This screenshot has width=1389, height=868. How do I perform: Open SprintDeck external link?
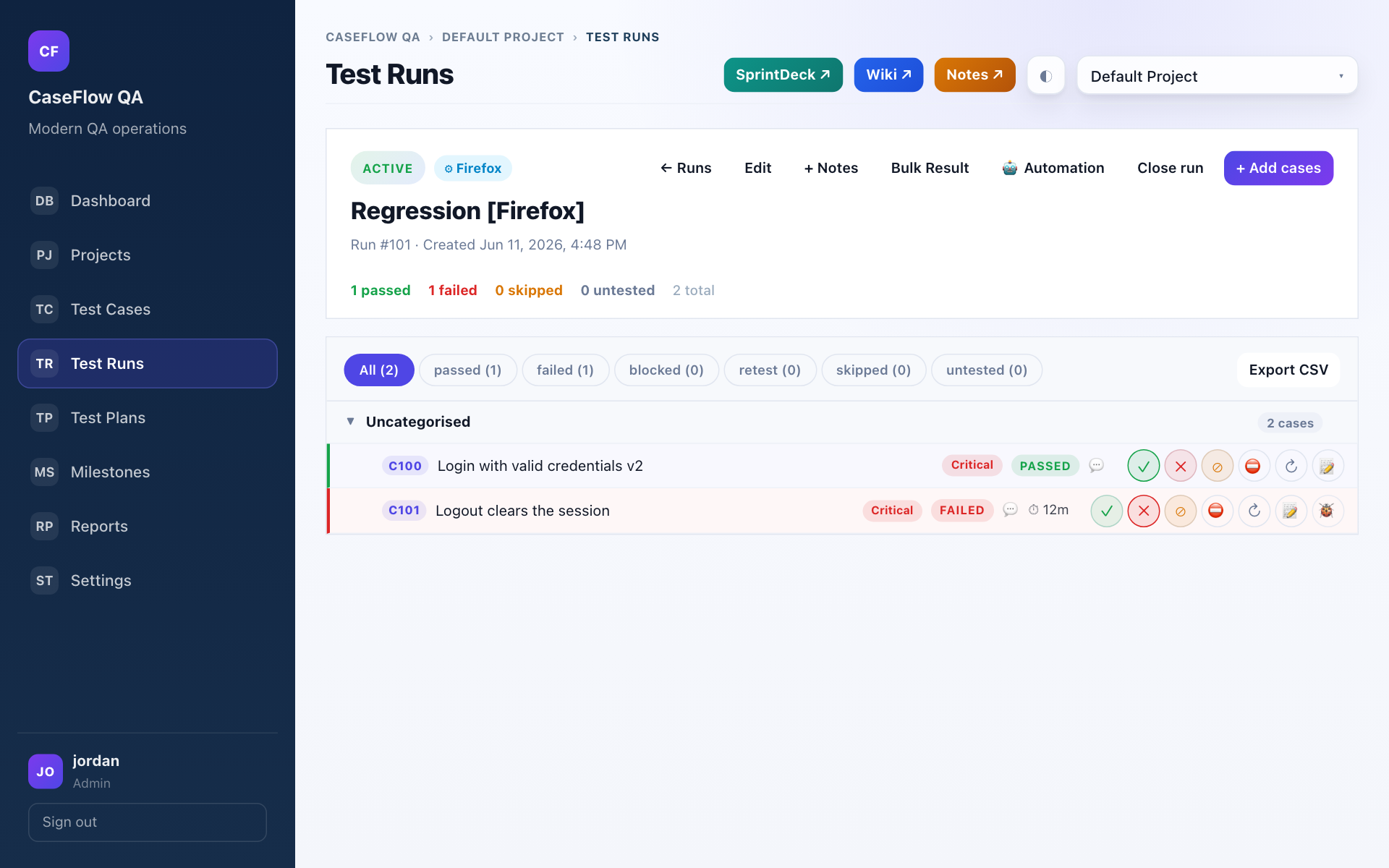783,75
